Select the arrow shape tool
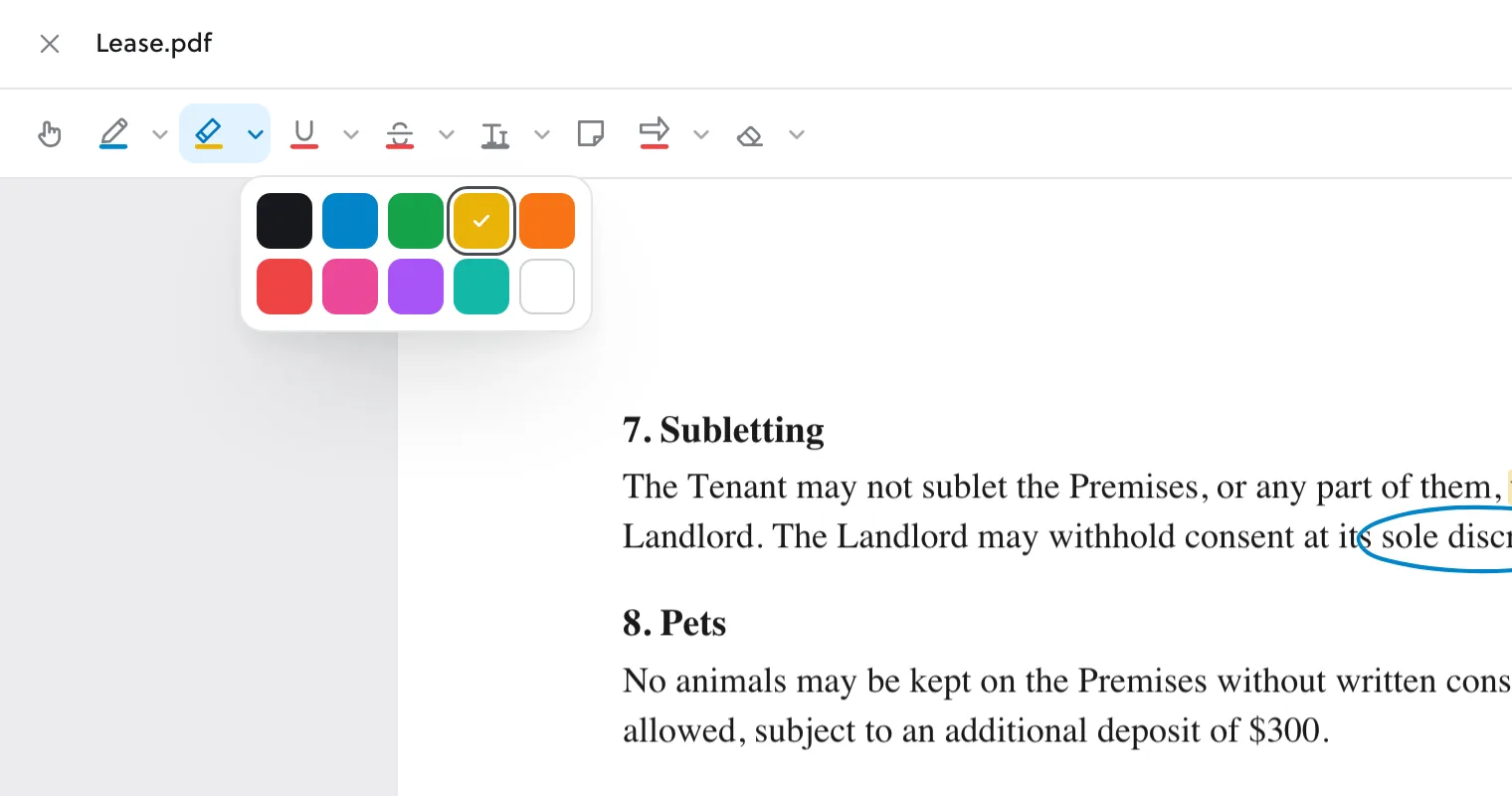The image size is (1512, 796). click(x=654, y=133)
